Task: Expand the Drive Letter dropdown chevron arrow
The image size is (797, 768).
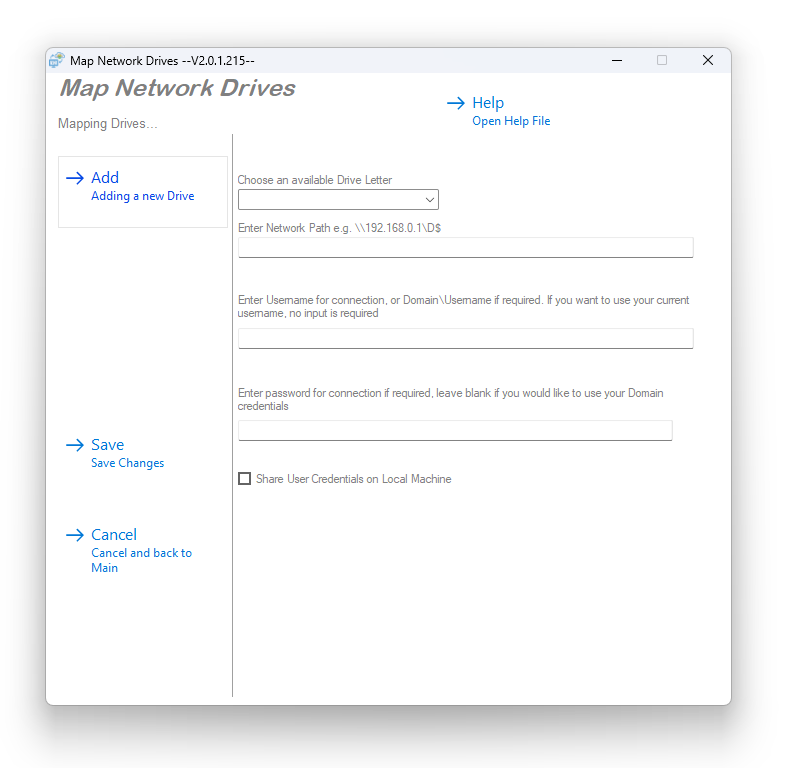Action: point(429,199)
